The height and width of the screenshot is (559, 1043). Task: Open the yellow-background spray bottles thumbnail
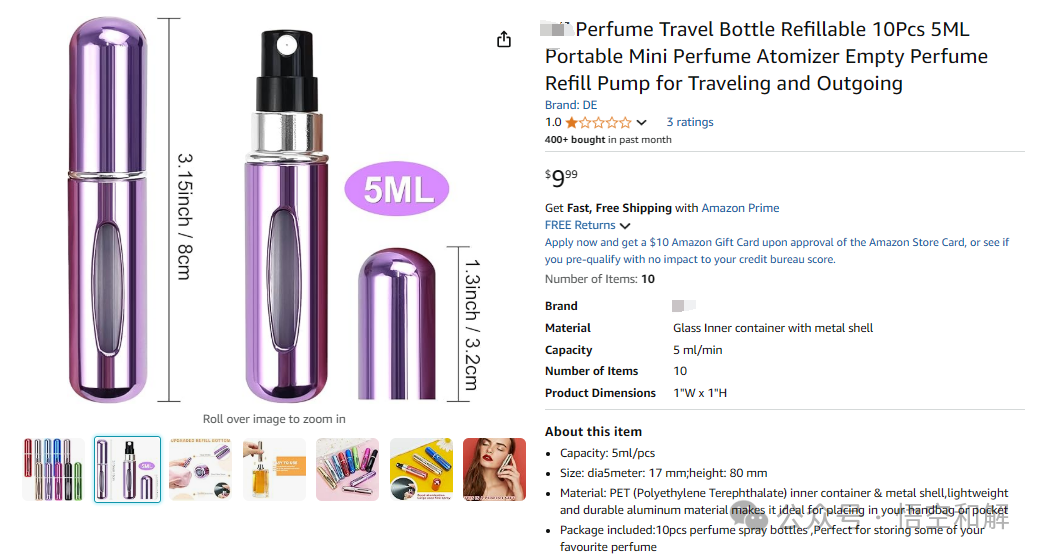click(421, 469)
